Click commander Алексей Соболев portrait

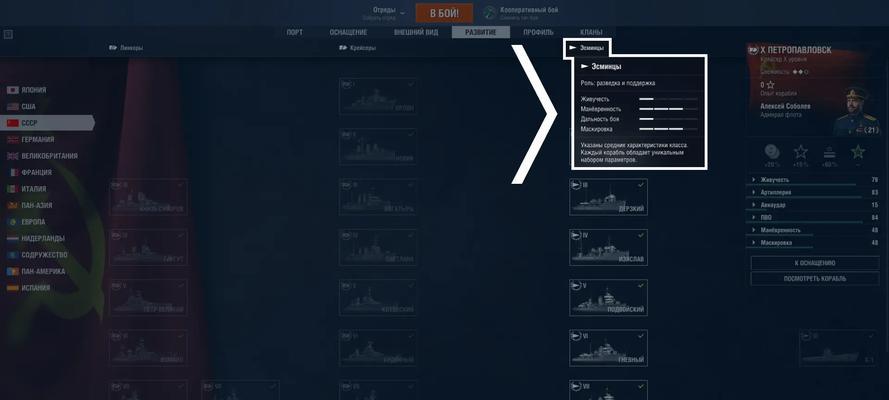click(855, 111)
